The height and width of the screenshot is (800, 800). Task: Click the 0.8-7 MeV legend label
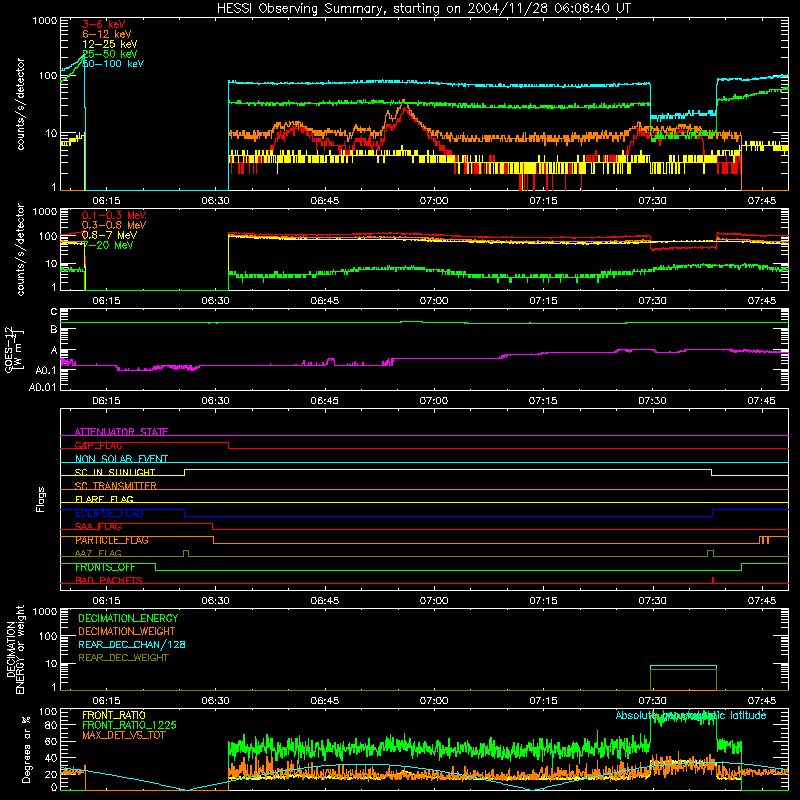pos(109,235)
